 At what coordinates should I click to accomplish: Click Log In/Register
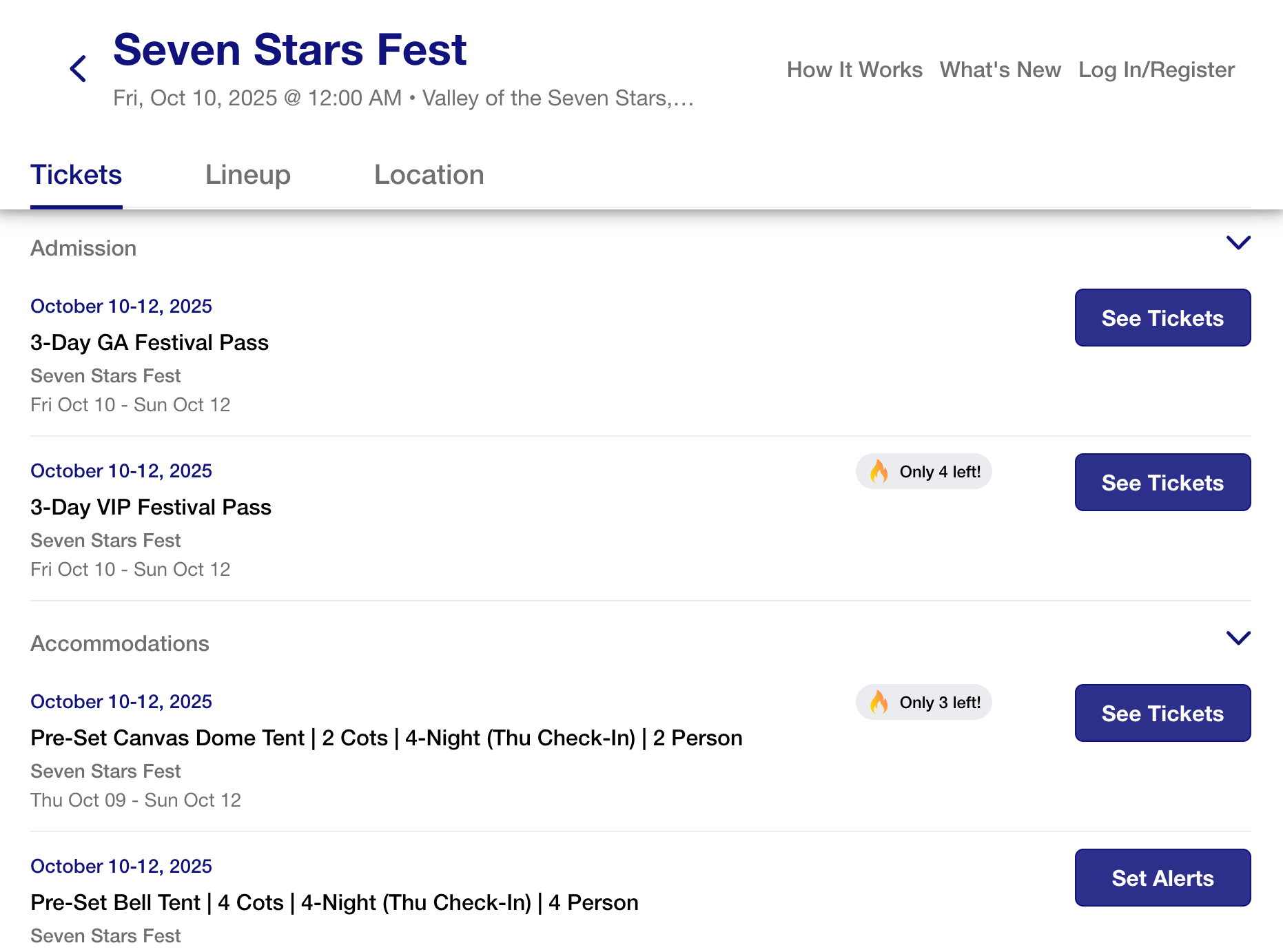[x=1156, y=70]
